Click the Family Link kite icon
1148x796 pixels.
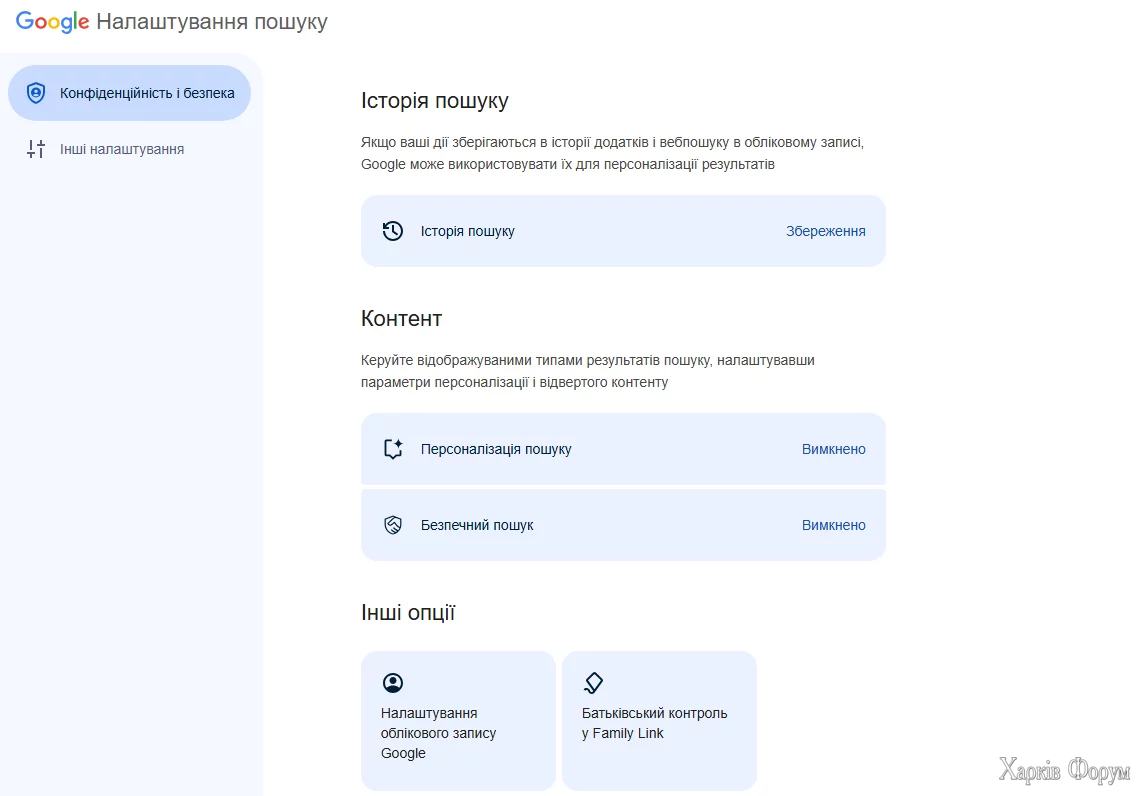coord(593,683)
